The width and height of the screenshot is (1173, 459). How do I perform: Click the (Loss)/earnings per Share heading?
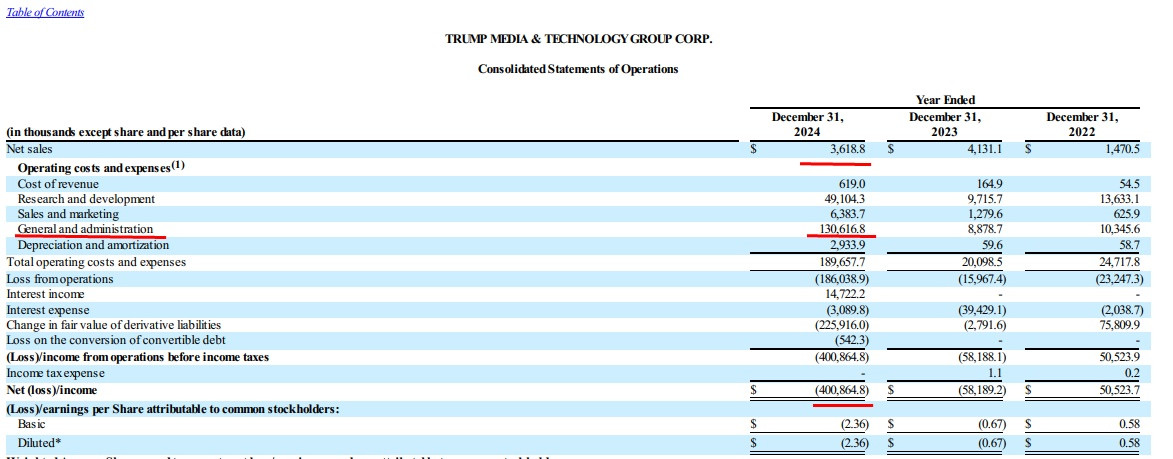(173, 408)
